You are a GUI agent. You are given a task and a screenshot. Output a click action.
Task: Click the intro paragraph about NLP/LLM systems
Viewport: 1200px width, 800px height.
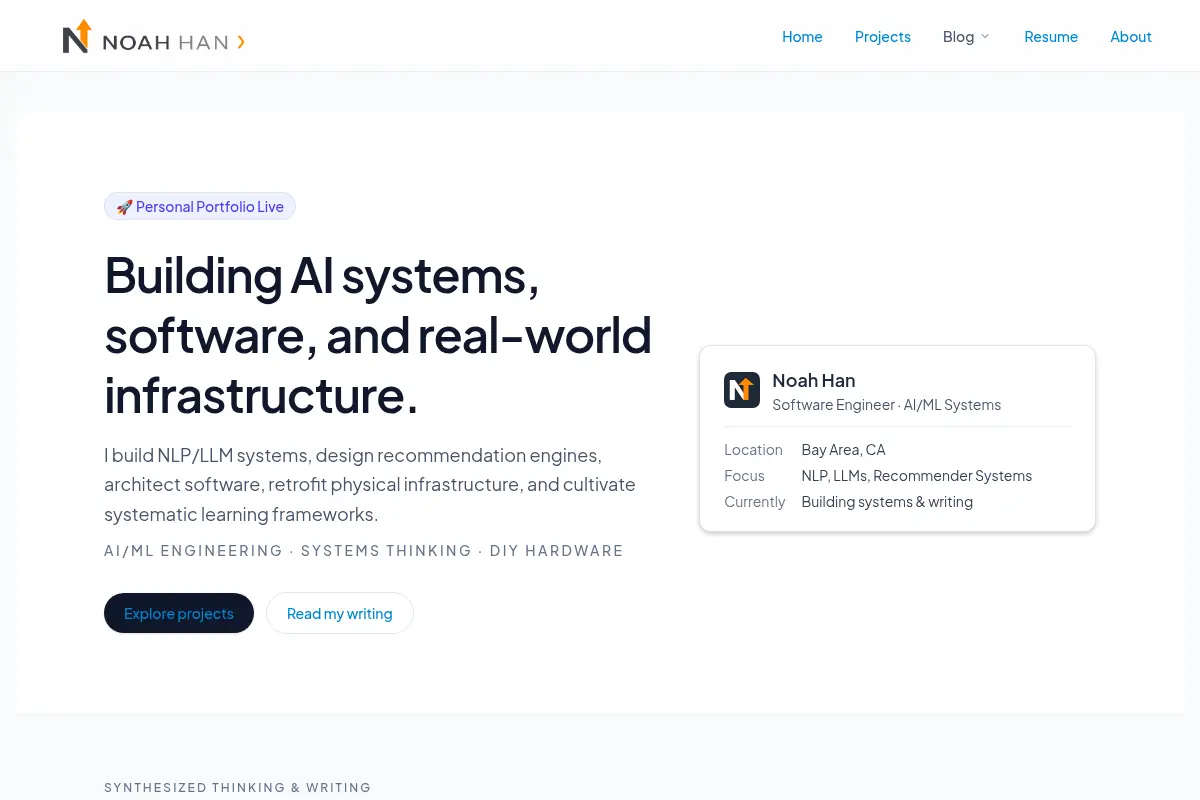click(370, 485)
